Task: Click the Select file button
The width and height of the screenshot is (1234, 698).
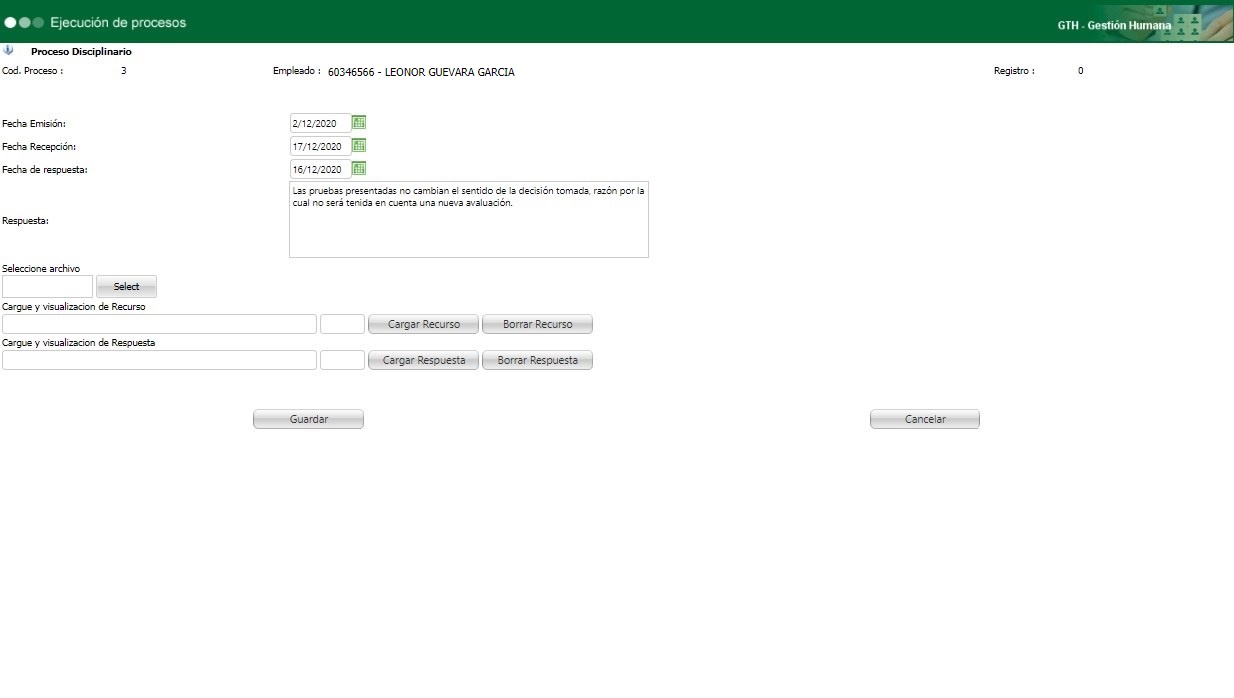Action: pyautogui.click(x=127, y=287)
